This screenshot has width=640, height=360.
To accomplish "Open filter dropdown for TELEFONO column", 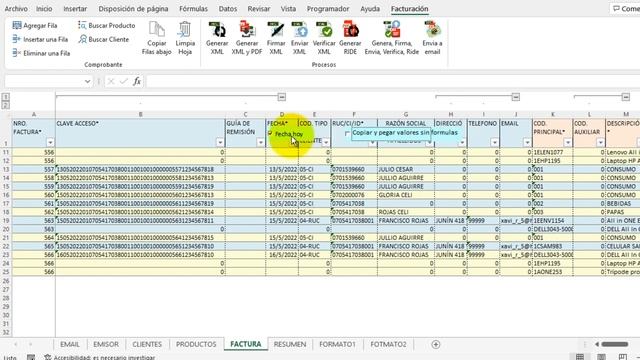I will (494, 142).
